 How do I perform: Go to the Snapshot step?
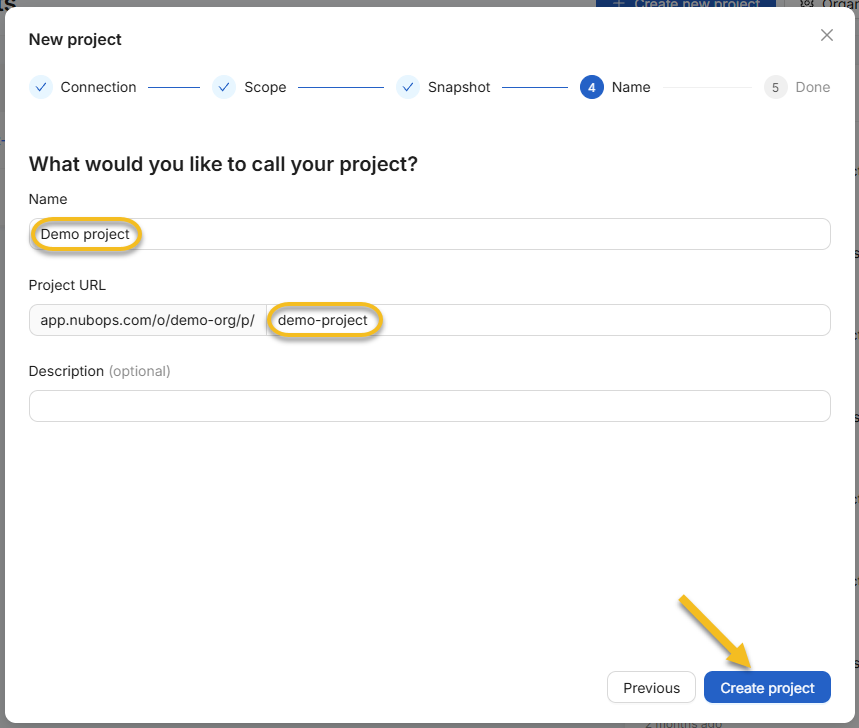pyautogui.click(x=443, y=87)
